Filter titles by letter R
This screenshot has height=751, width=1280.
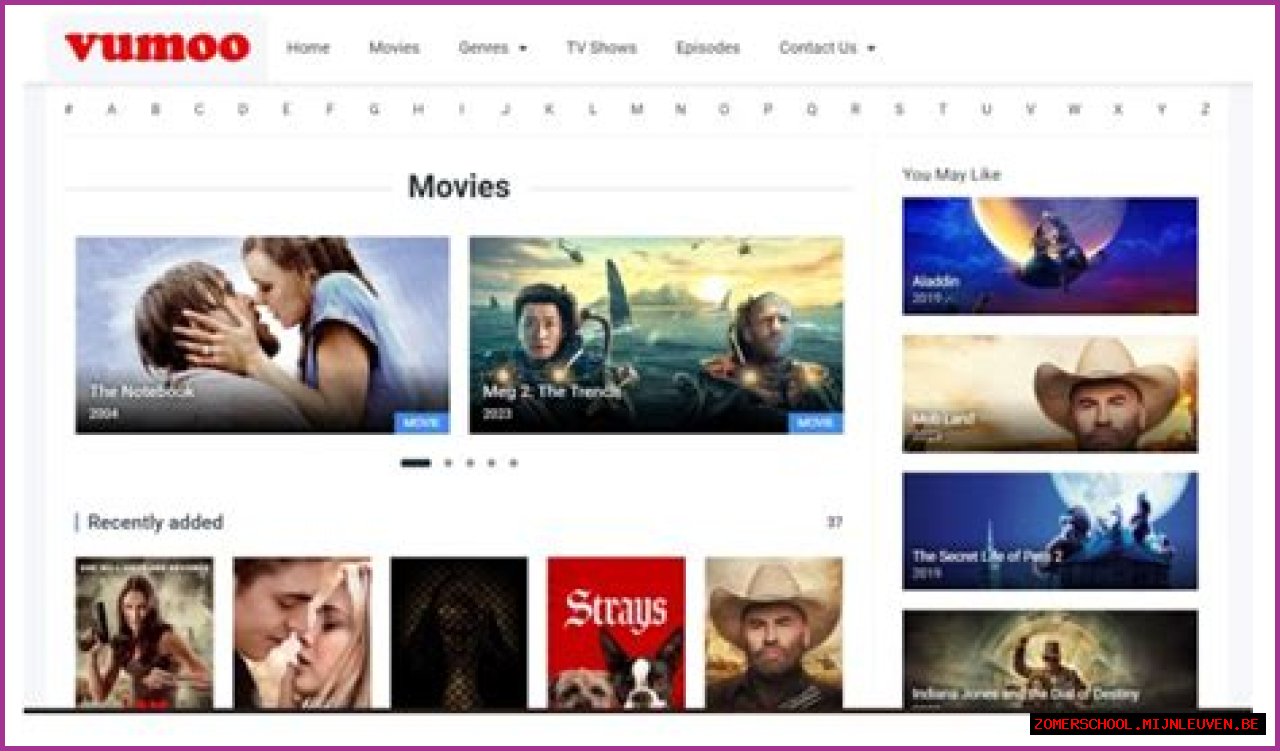pyautogui.click(x=855, y=109)
